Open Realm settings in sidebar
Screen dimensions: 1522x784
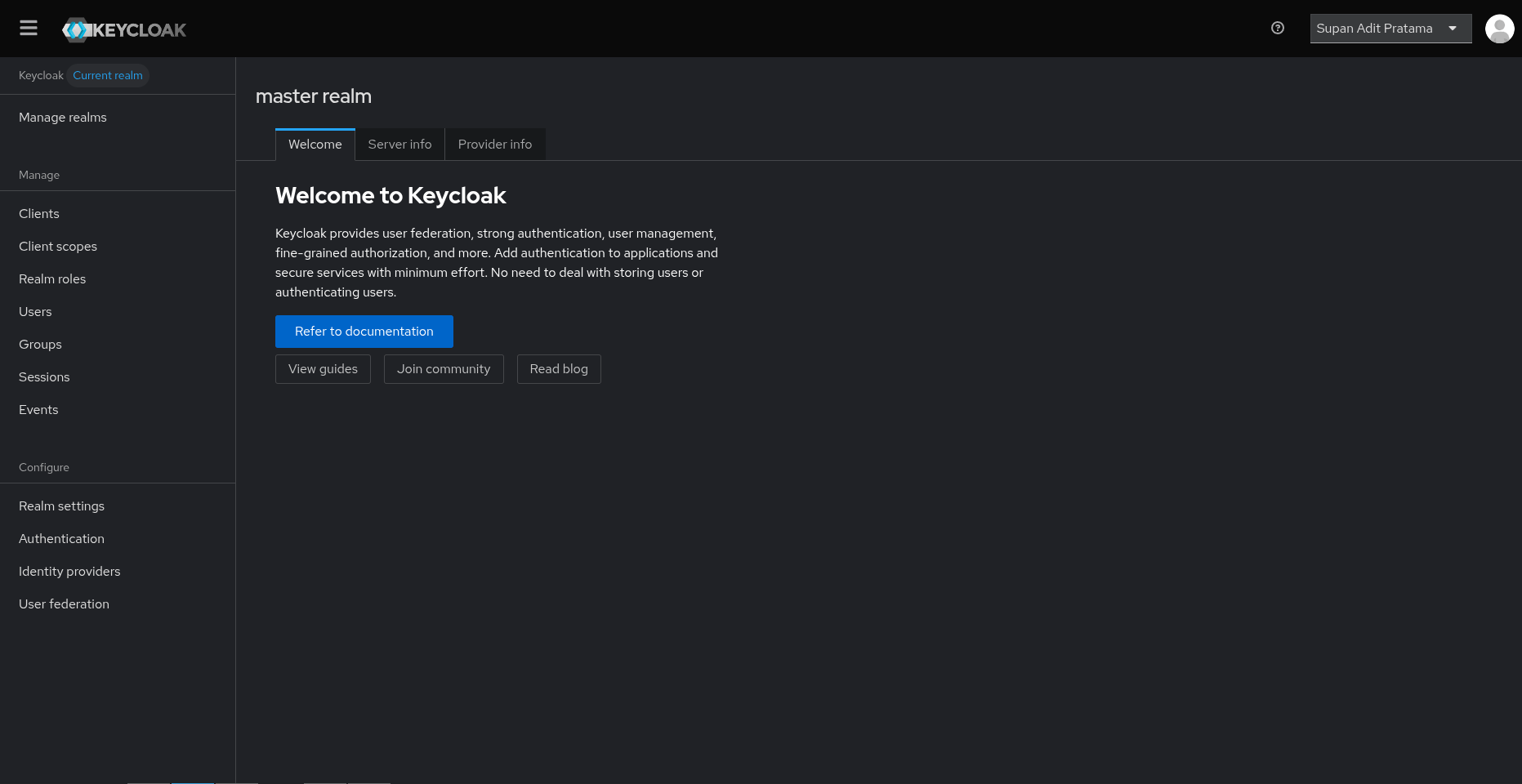118,506
